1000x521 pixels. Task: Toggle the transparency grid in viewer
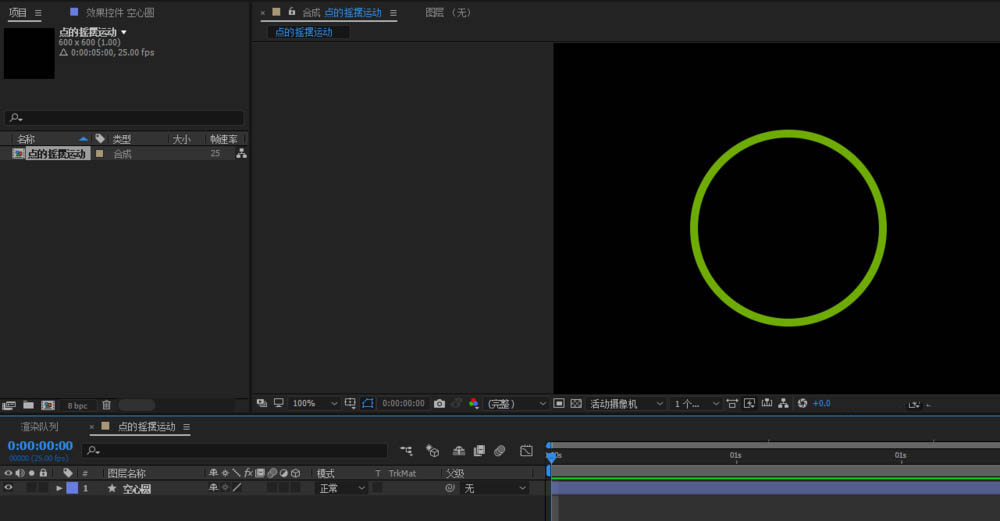(576, 404)
